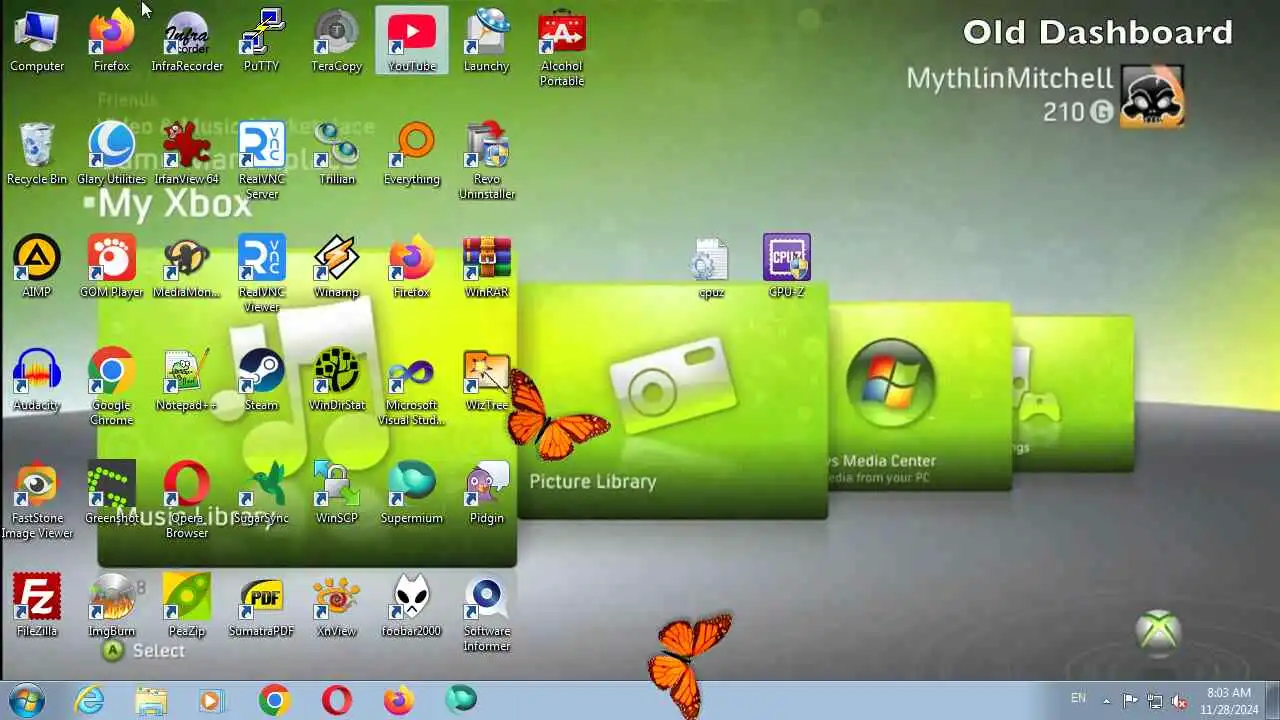Select the WinSCP desktop shortcut
Screen dimensions: 1280x720
tap(337, 494)
